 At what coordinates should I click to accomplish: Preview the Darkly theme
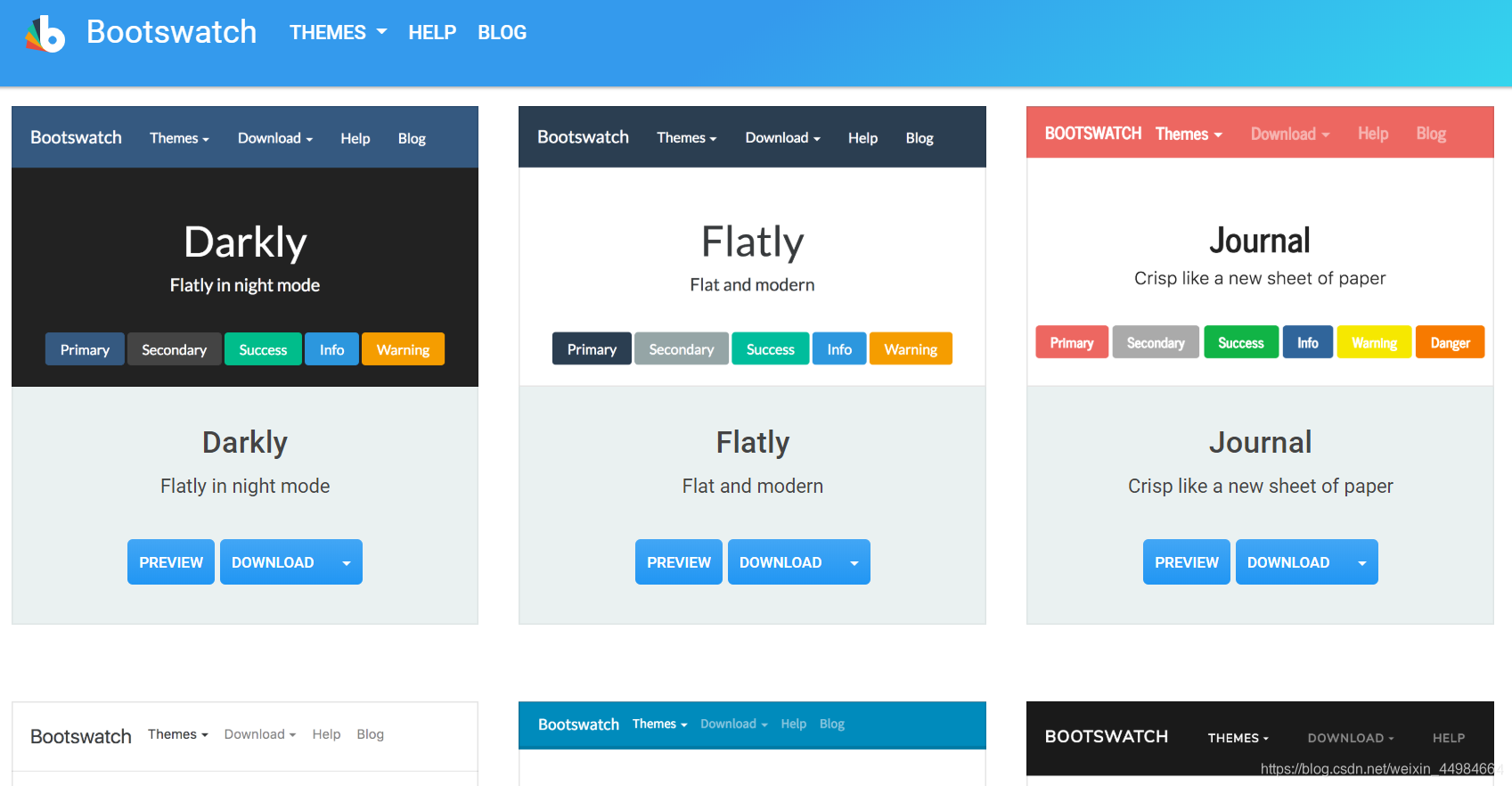(x=171, y=562)
